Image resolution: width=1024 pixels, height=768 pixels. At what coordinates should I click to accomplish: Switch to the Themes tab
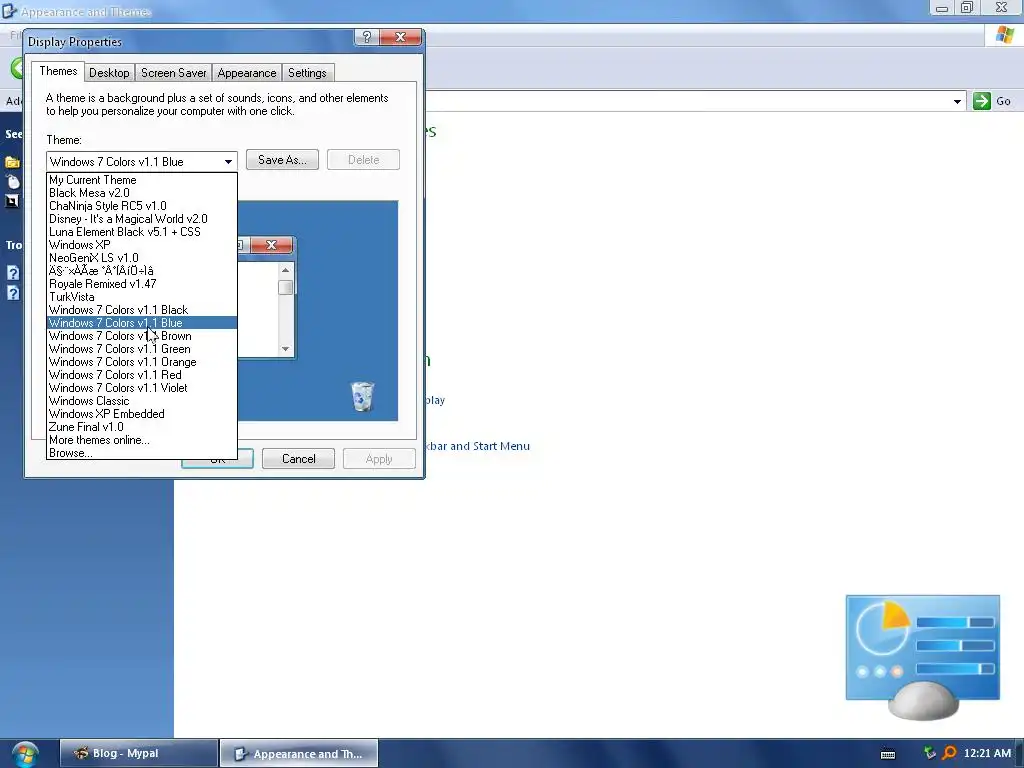58,71
